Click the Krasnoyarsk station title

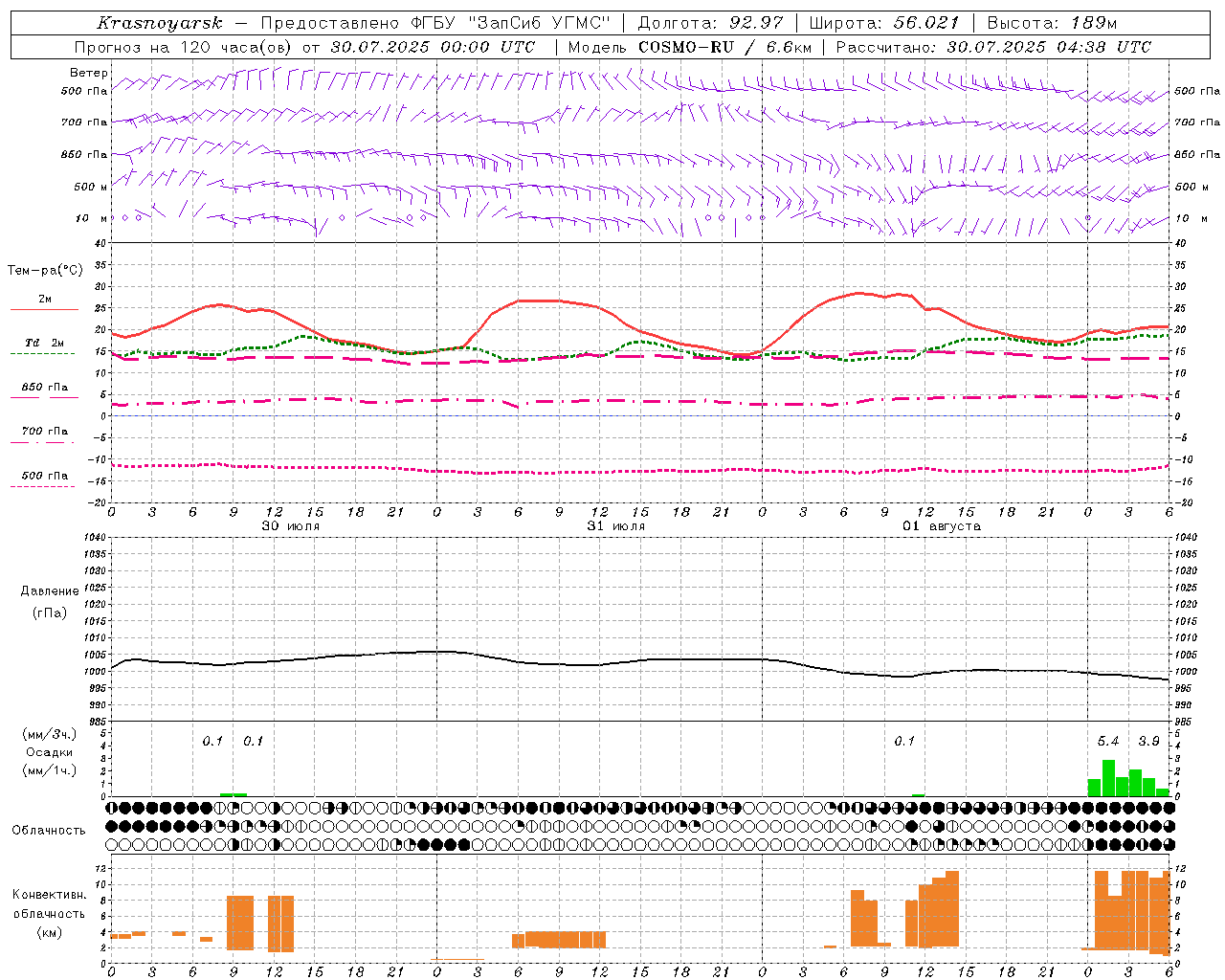(159, 23)
